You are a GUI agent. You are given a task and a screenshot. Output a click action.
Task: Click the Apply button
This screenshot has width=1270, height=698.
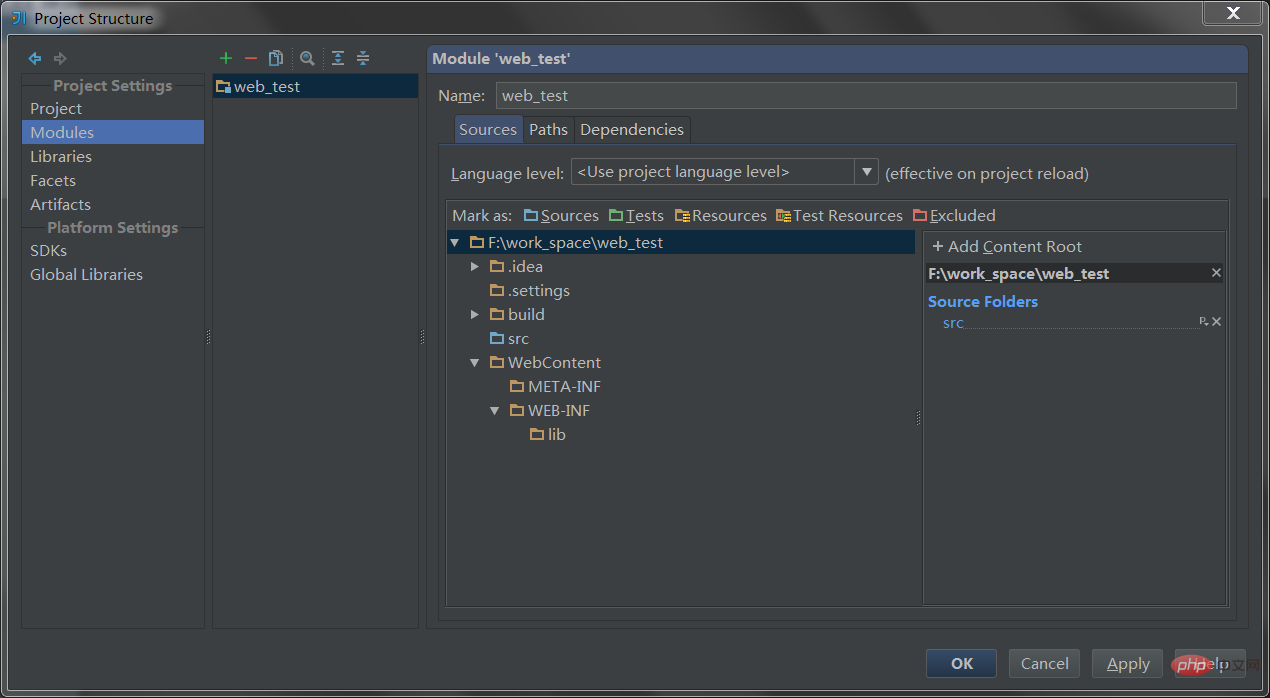click(1128, 663)
